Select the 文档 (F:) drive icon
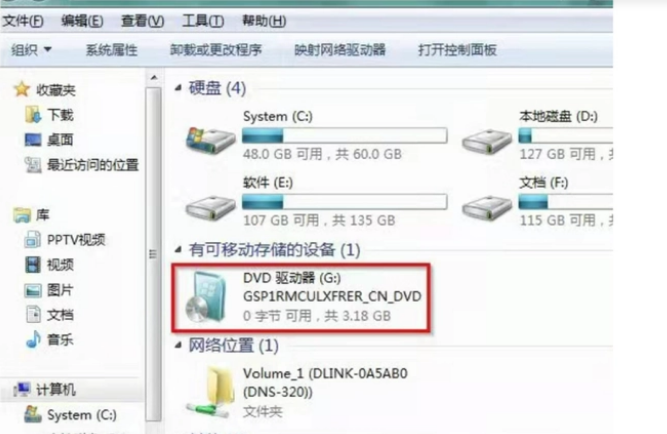Viewport: 667px width, 434px height. click(x=487, y=207)
